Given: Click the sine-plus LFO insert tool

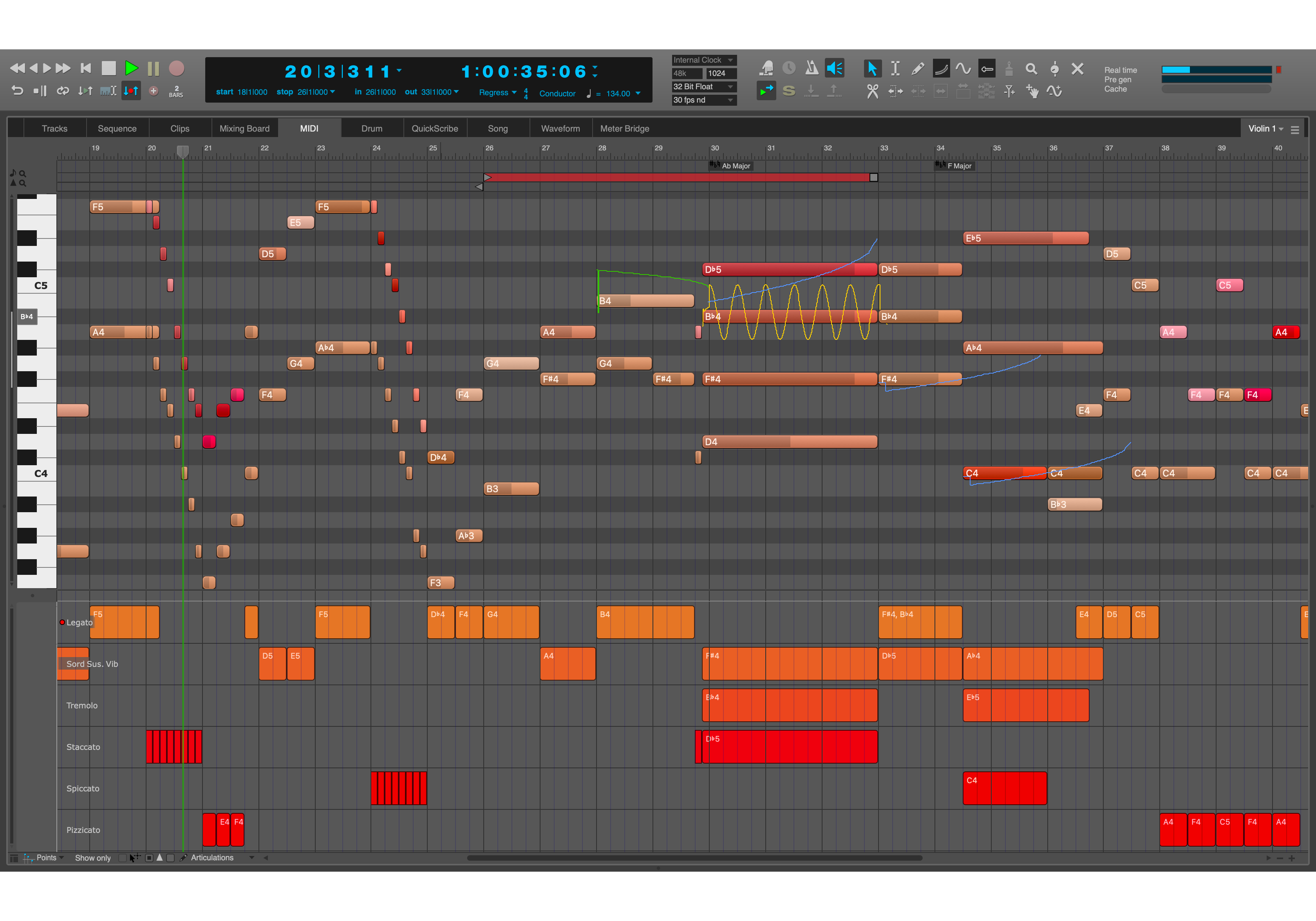Looking at the screenshot, I should (1055, 90).
